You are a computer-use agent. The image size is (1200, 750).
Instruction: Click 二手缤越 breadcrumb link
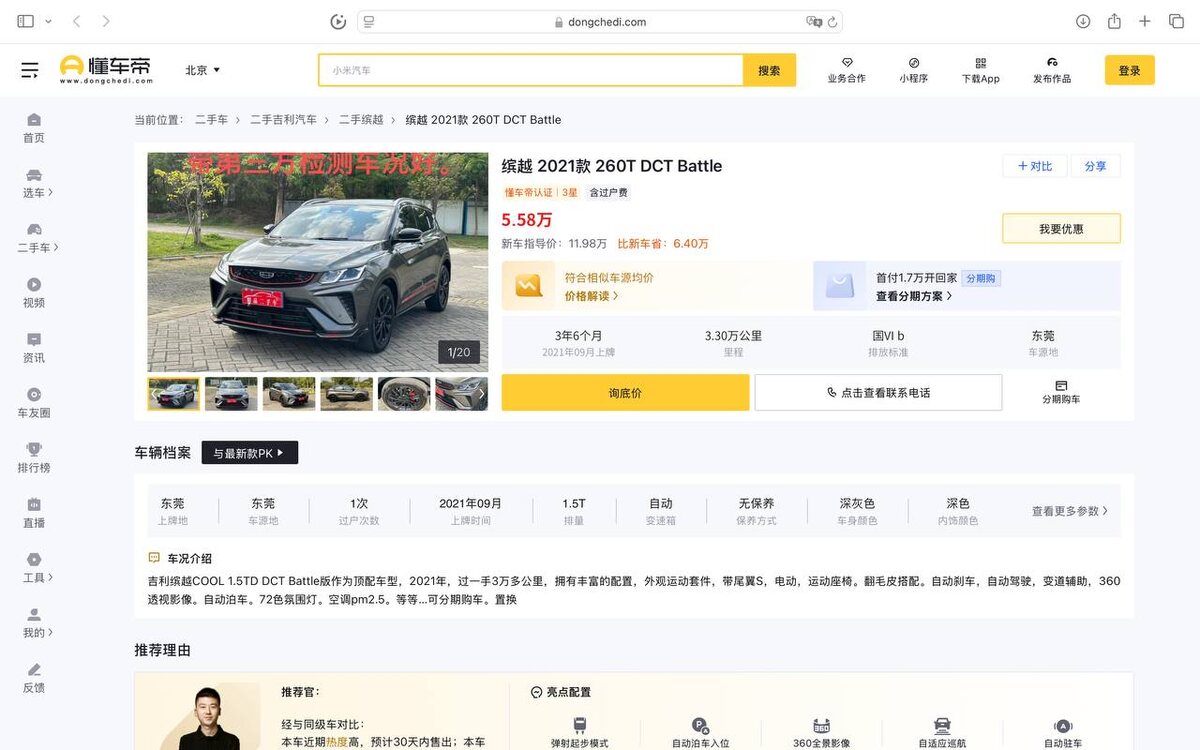pyautogui.click(x=361, y=120)
